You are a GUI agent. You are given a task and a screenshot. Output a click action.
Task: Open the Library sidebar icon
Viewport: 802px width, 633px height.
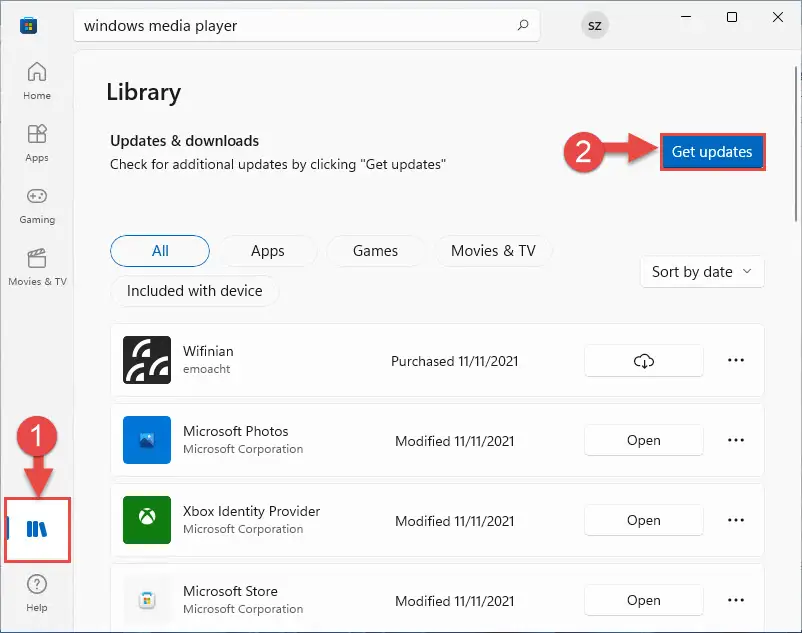point(37,529)
